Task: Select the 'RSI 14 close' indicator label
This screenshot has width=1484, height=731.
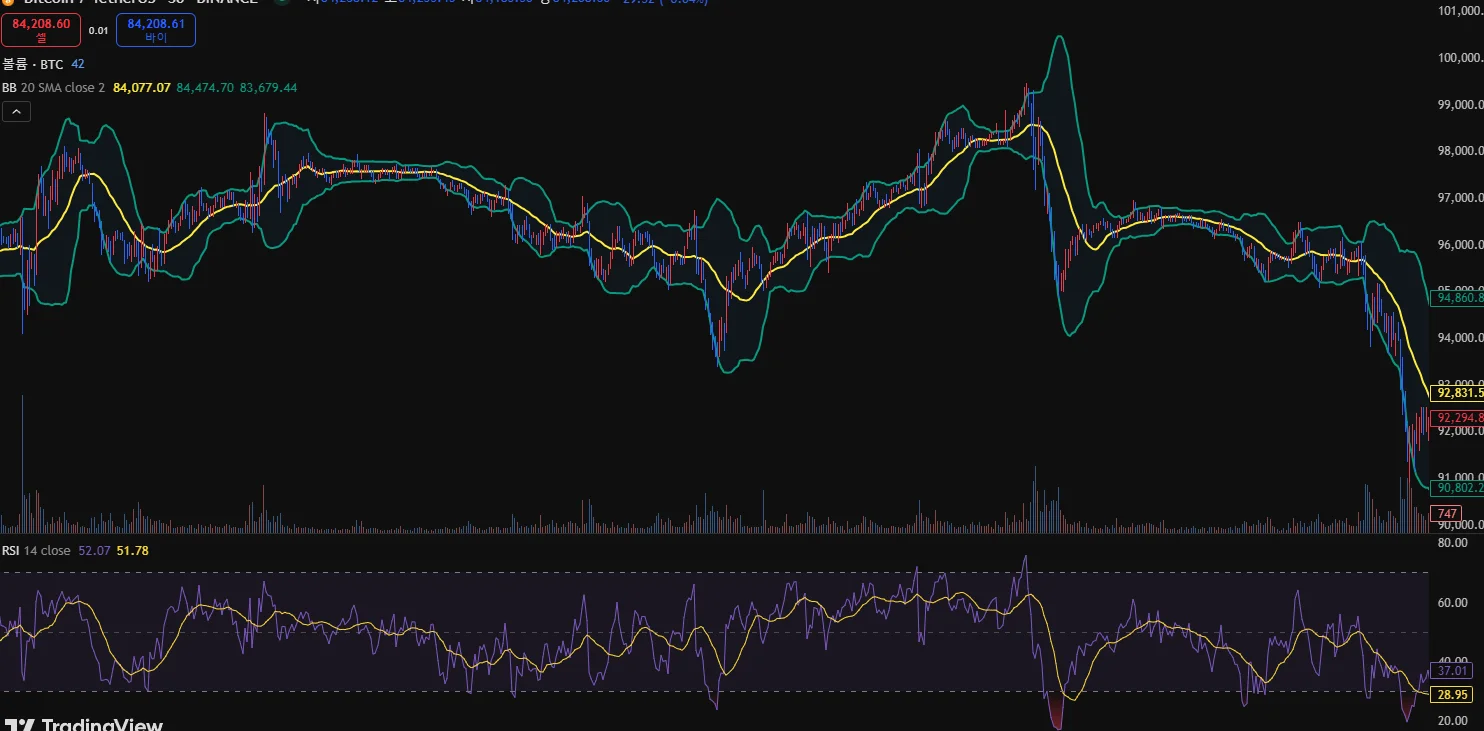Action: pyautogui.click(x=36, y=551)
